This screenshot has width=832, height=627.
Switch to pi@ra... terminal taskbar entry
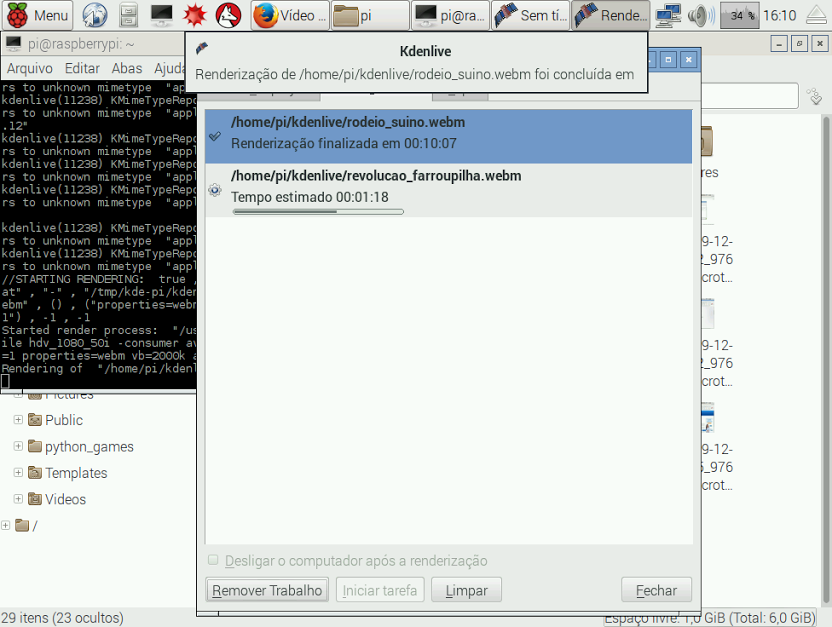(x=450, y=15)
